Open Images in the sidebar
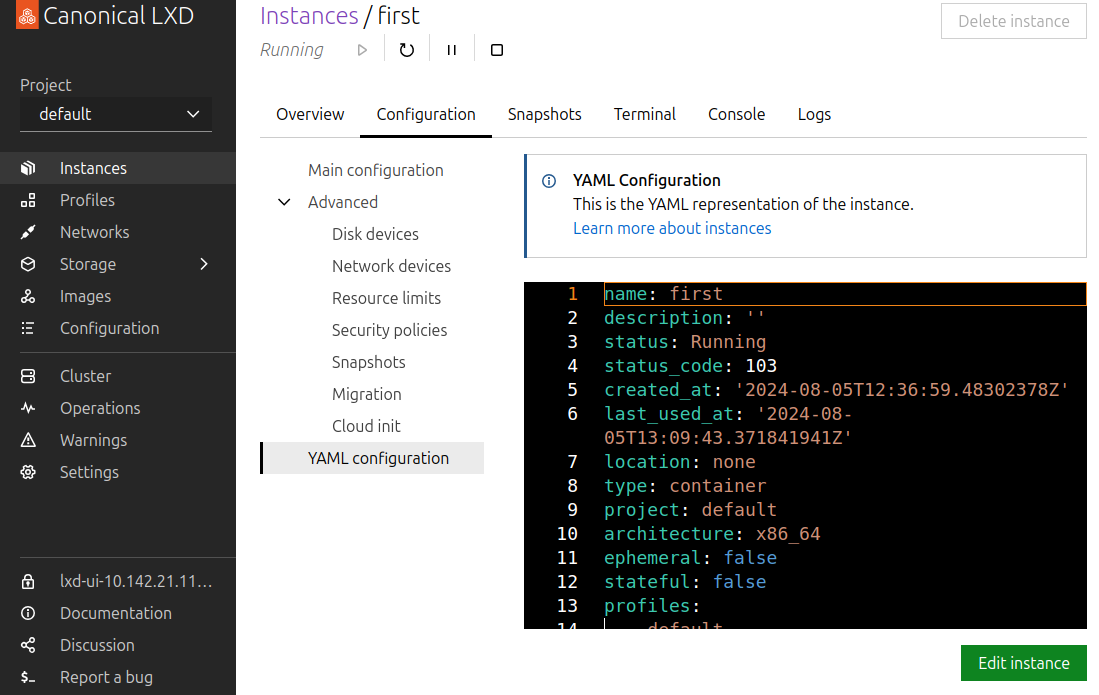This screenshot has width=1099, height=695. (x=85, y=296)
